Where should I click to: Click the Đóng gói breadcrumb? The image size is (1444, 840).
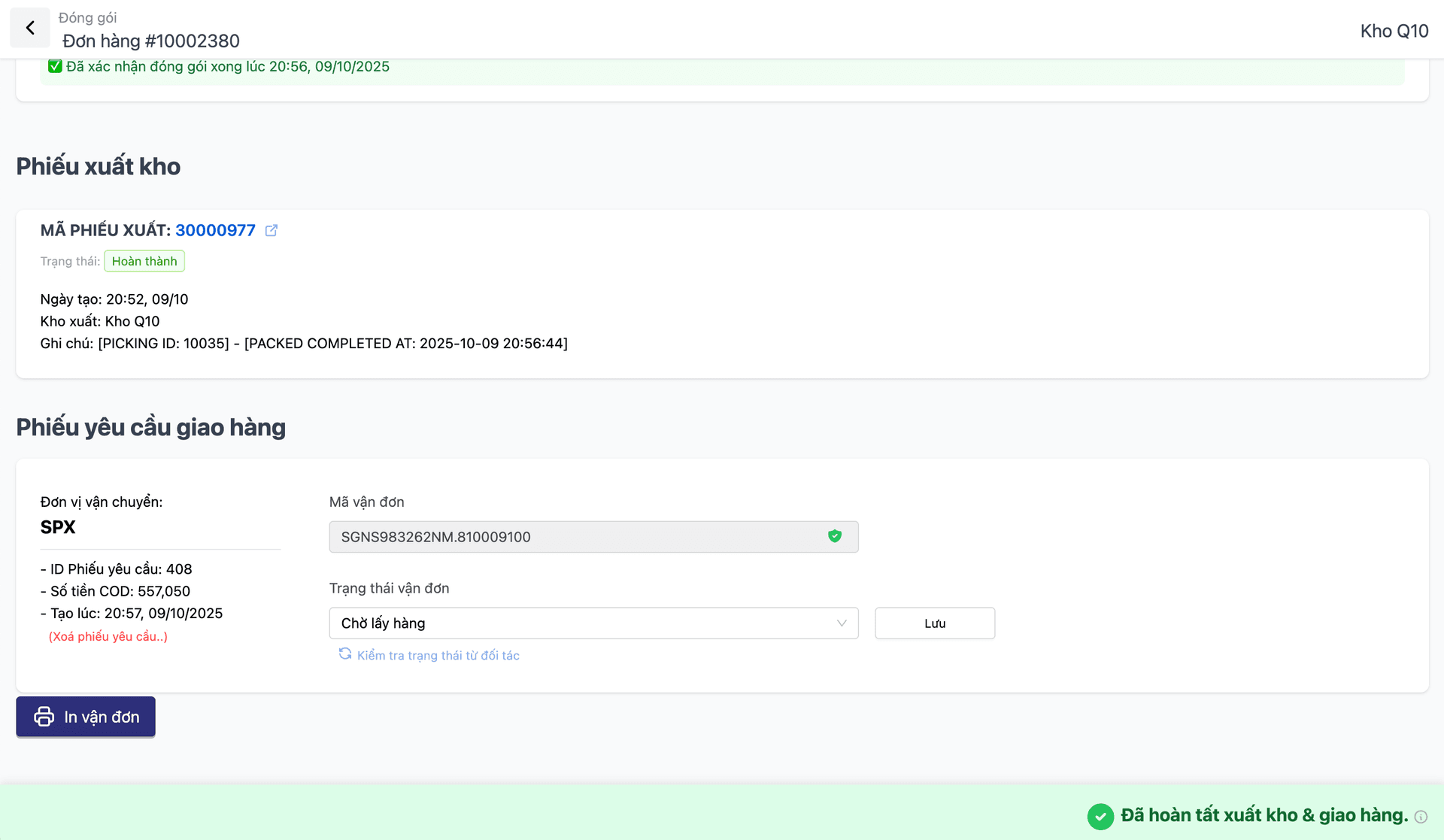[87, 17]
